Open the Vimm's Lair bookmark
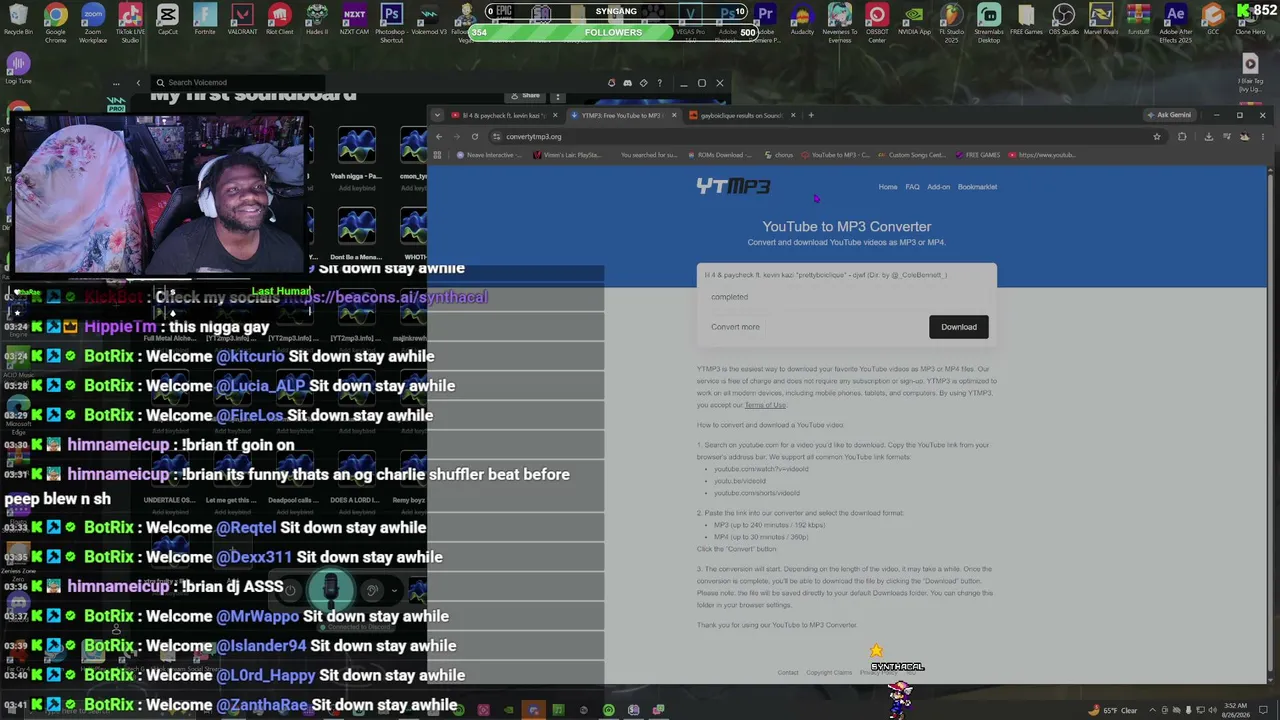The width and height of the screenshot is (1280, 720). click(x=568, y=155)
